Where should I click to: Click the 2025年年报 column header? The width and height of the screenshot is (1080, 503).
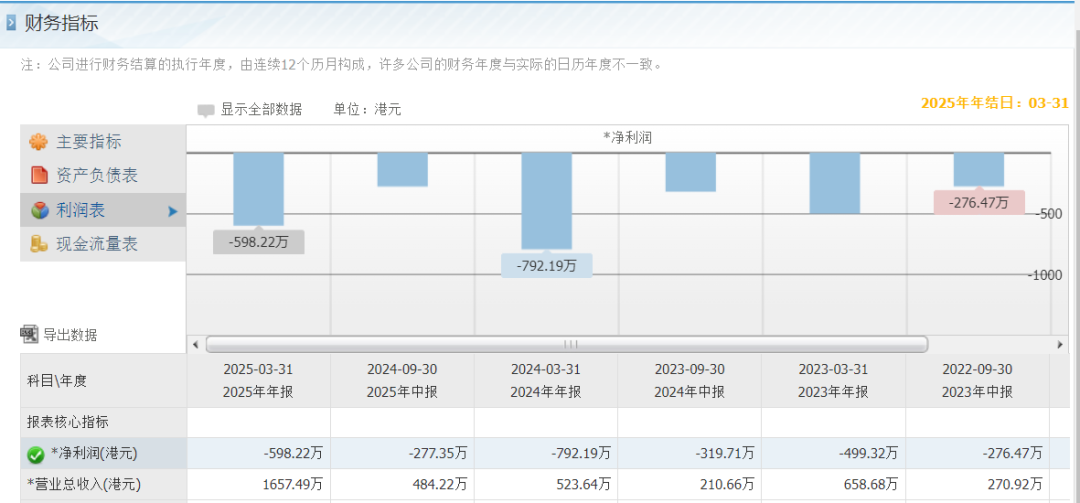coord(258,380)
